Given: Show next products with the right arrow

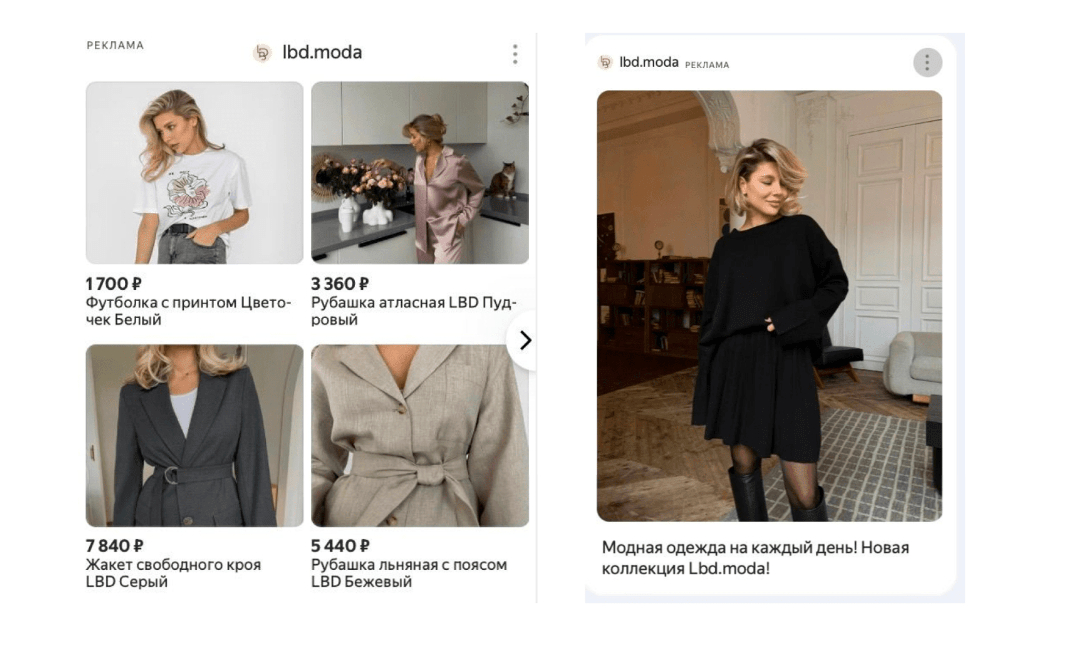Looking at the screenshot, I should 525,340.
